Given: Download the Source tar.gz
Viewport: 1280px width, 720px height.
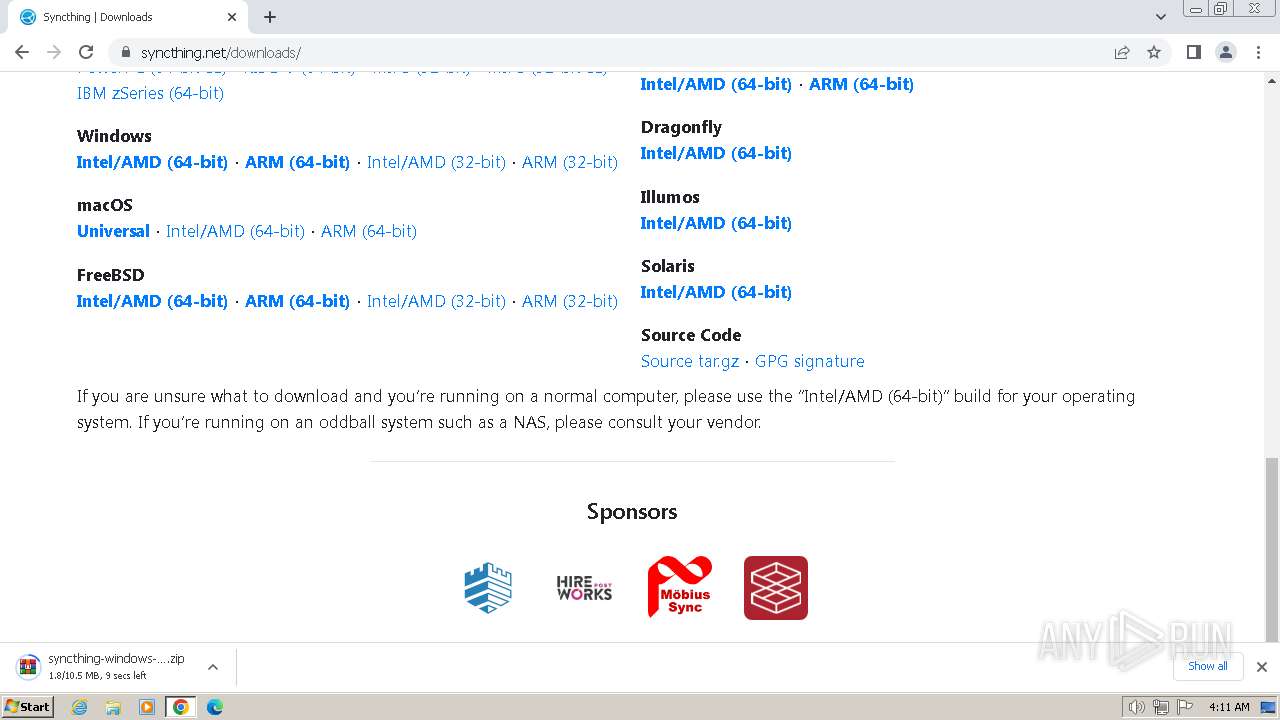Looking at the screenshot, I should (x=690, y=361).
